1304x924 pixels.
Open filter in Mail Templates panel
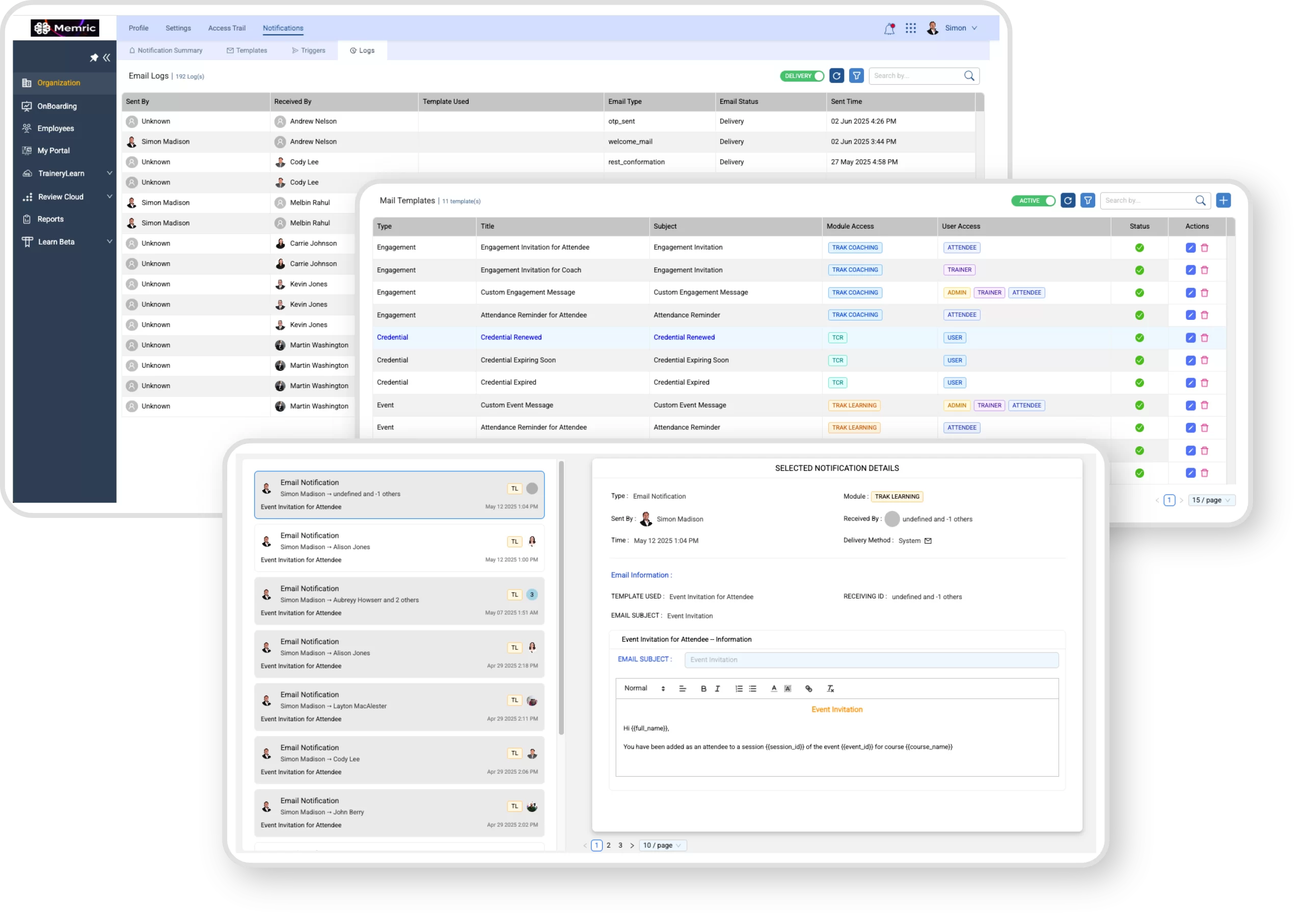pyautogui.click(x=1088, y=201)
